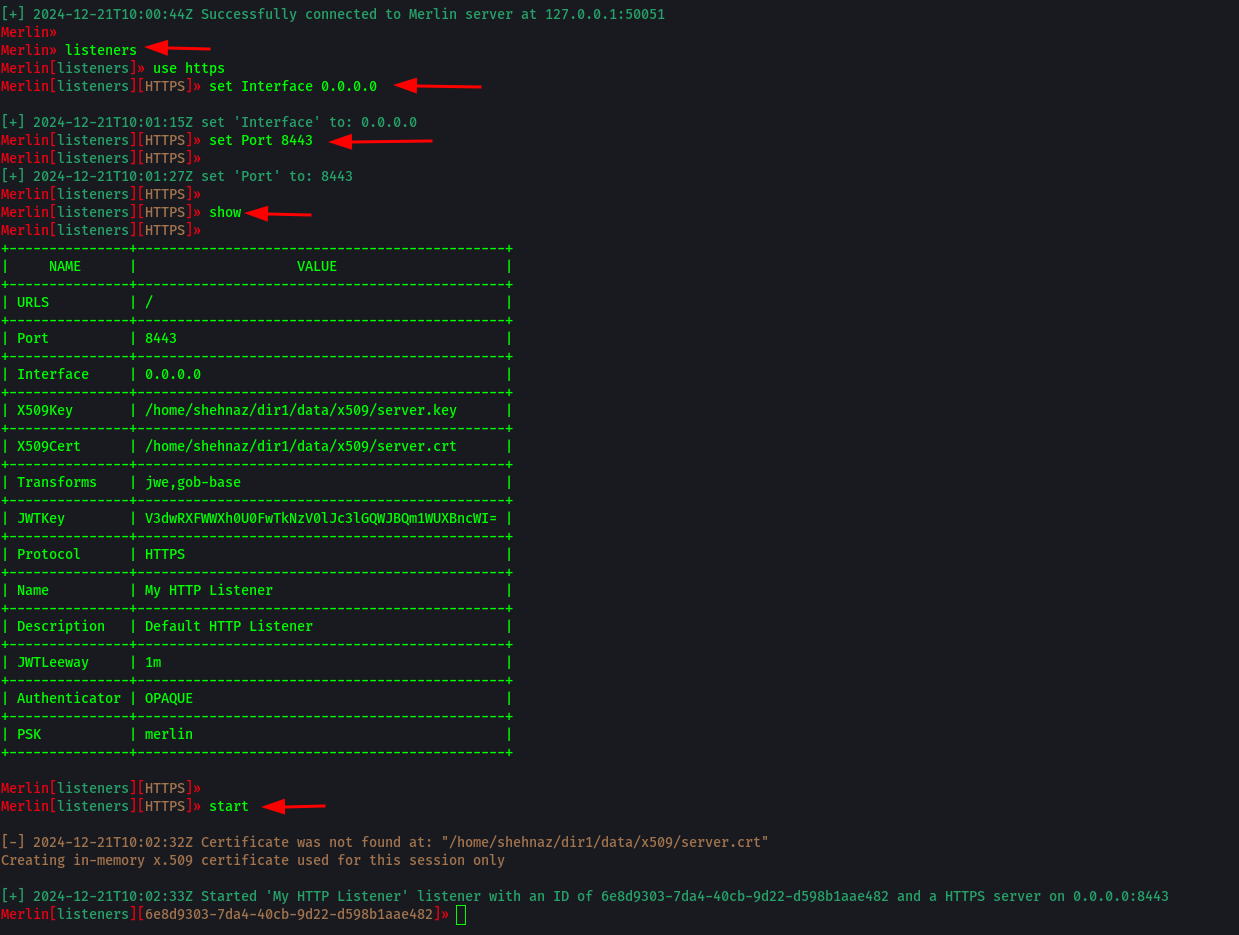Click the Authenticator name cell
The height and width of the screenshot is (935, 1239).
click(x=69, y=698)
